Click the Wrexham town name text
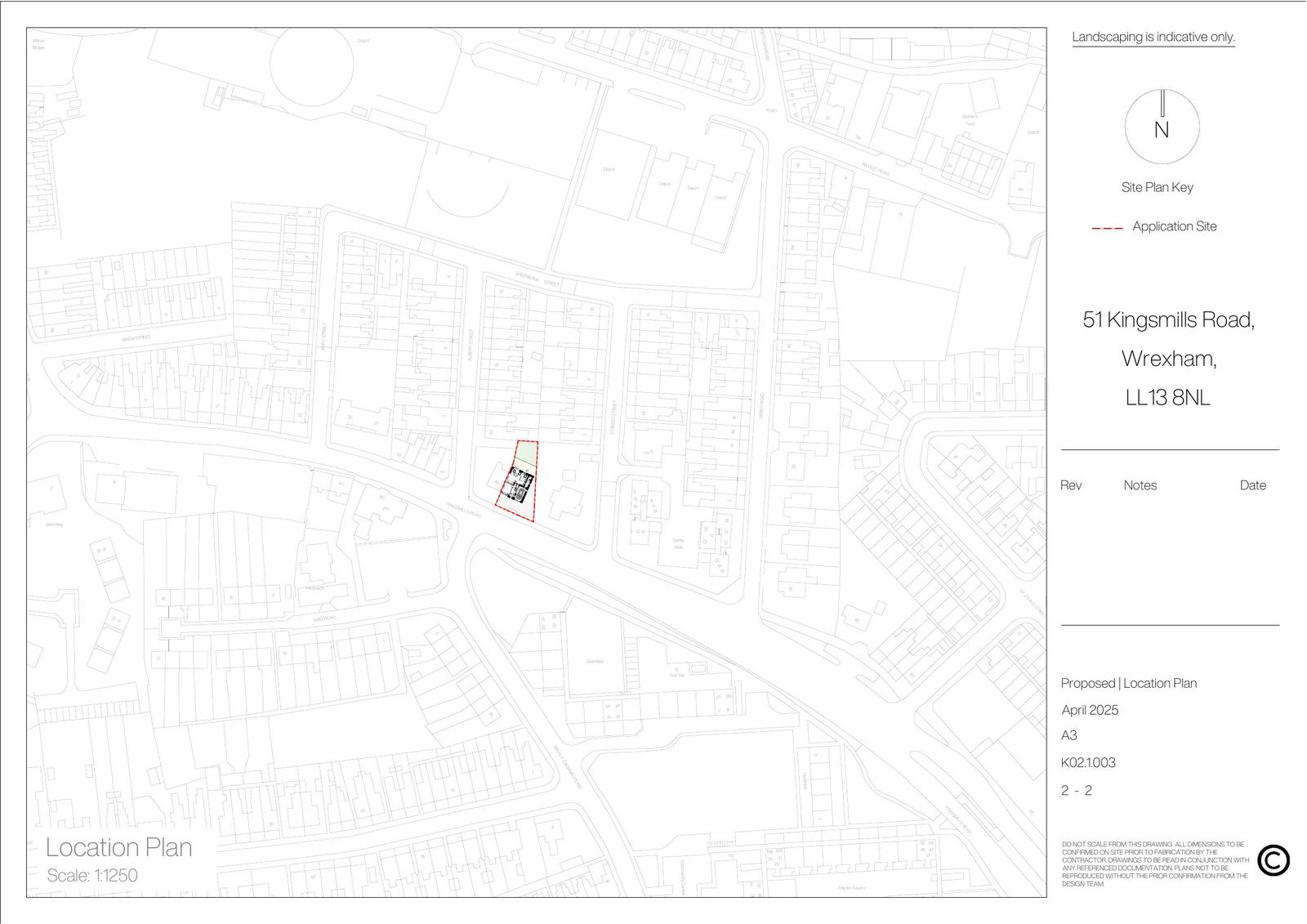The height and width of the screenshot is (924, 1307). [x=1168, y=359]
